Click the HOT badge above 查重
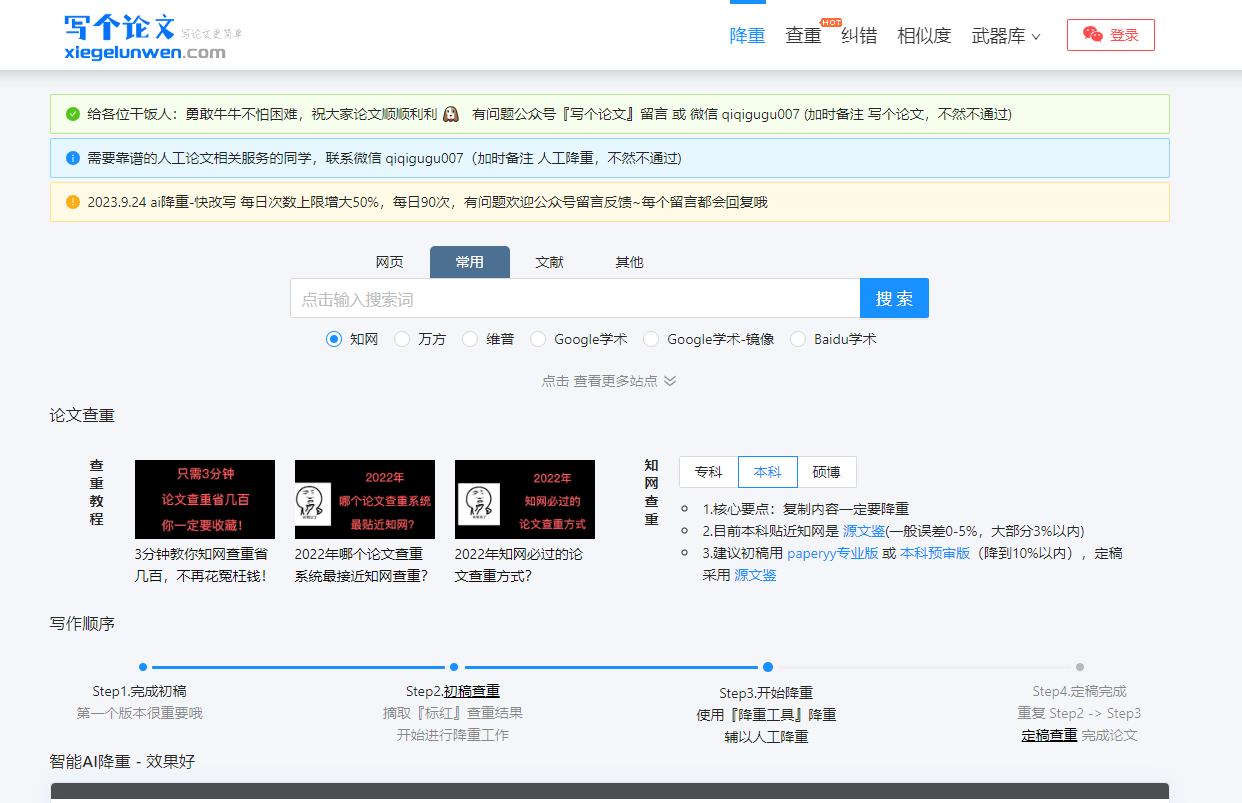The image size is (1242, 803). [830, 22]
